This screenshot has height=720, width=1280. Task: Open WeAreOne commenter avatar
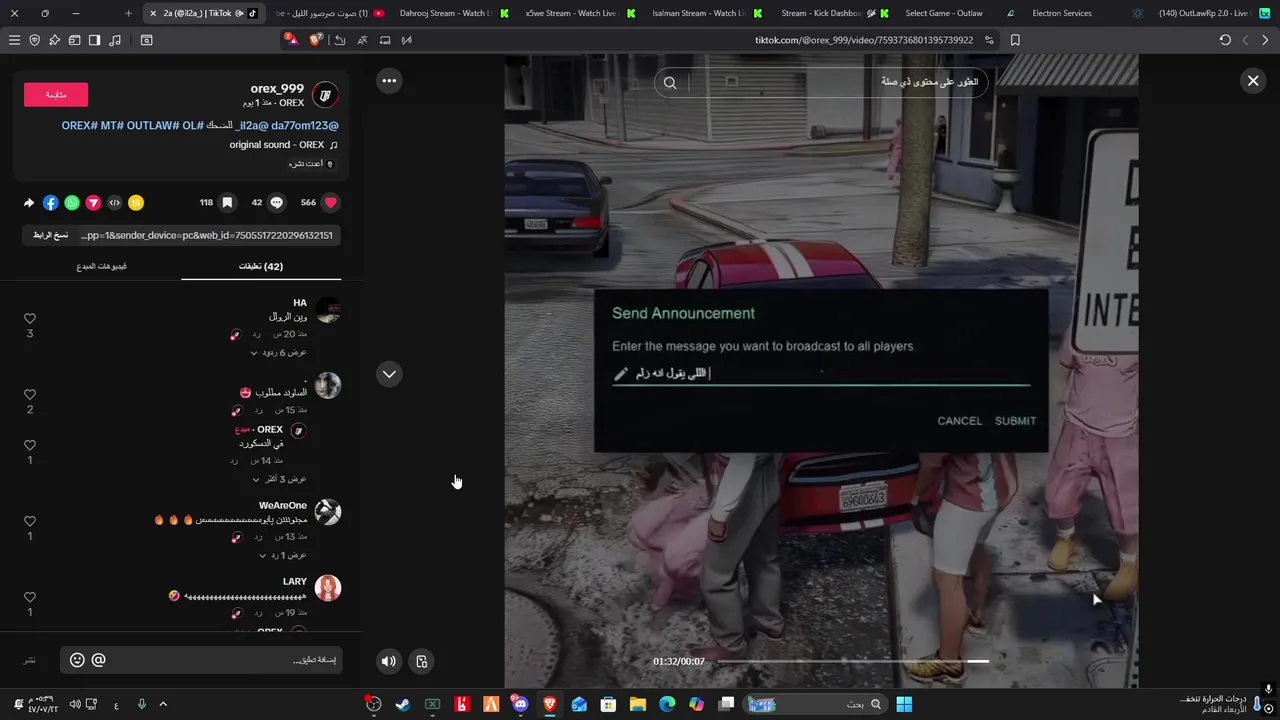point(328,512)
